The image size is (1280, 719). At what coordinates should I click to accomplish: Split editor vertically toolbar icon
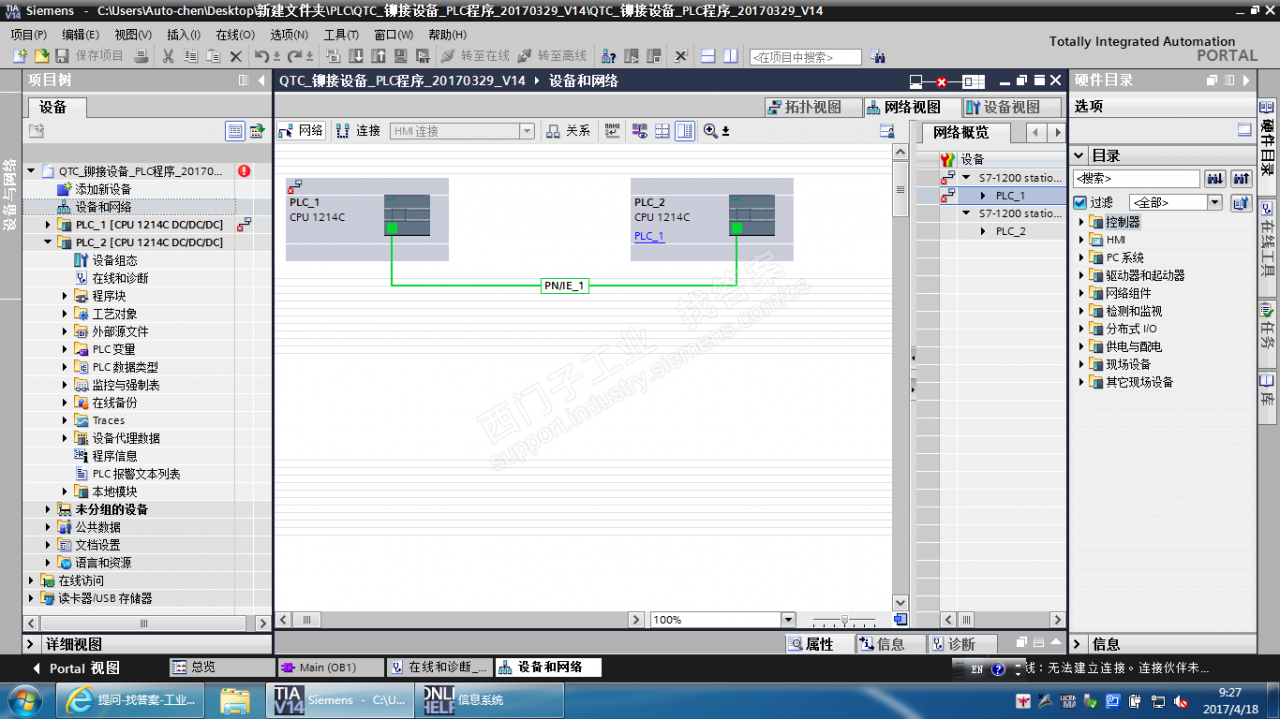[x=731, y=57]
